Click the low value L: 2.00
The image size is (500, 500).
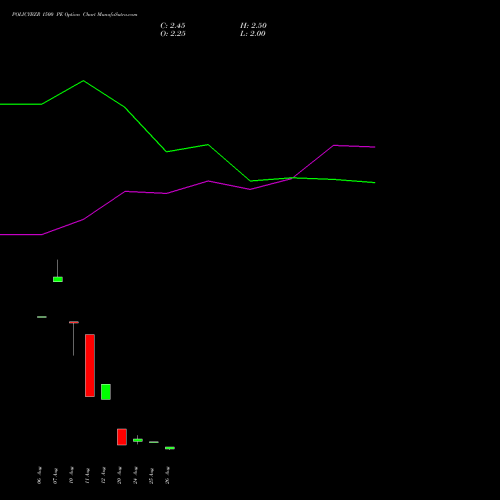pyautogui.click(x=253, y=34)
